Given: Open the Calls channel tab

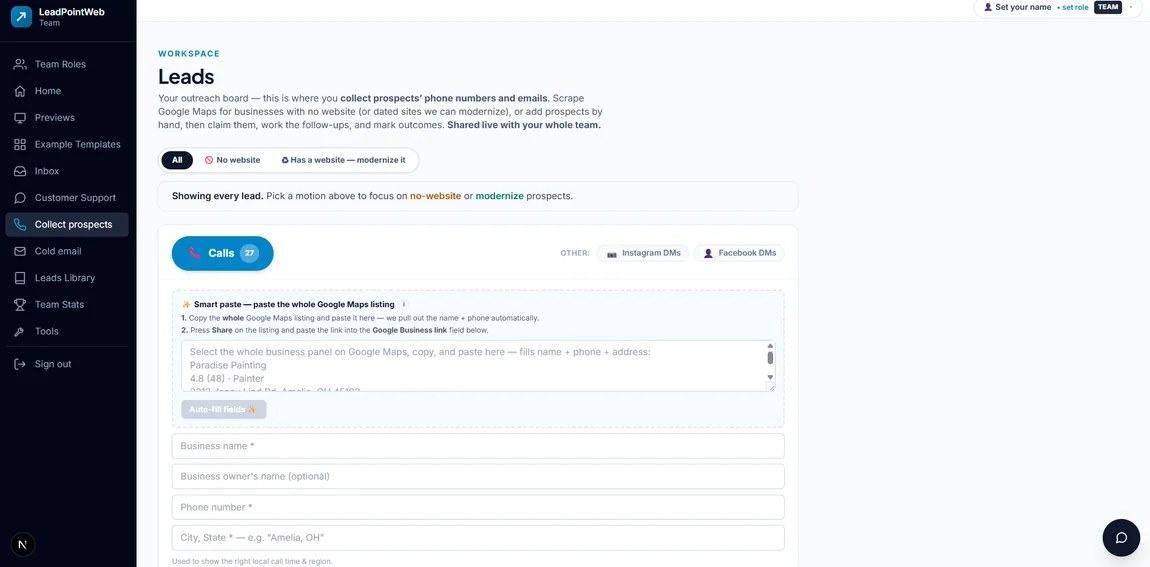Looking at the screenshot, I should click(x=222, y=253).
